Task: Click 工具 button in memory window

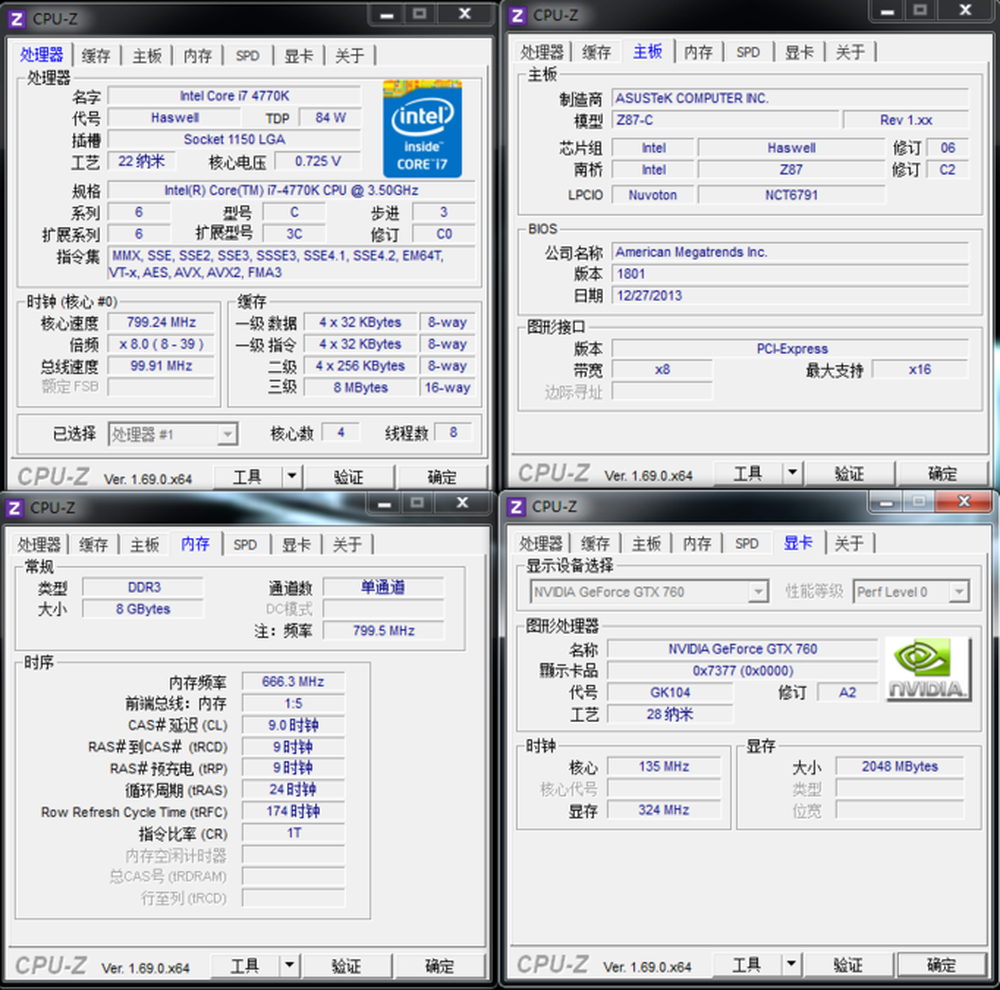Action: tap(245, 965)
